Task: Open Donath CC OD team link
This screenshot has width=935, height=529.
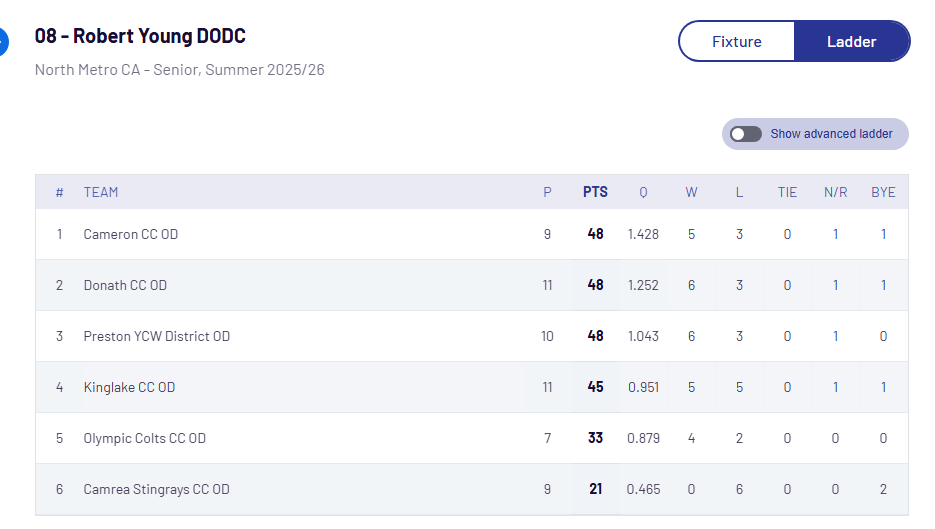Action: (x=125, y=285)
